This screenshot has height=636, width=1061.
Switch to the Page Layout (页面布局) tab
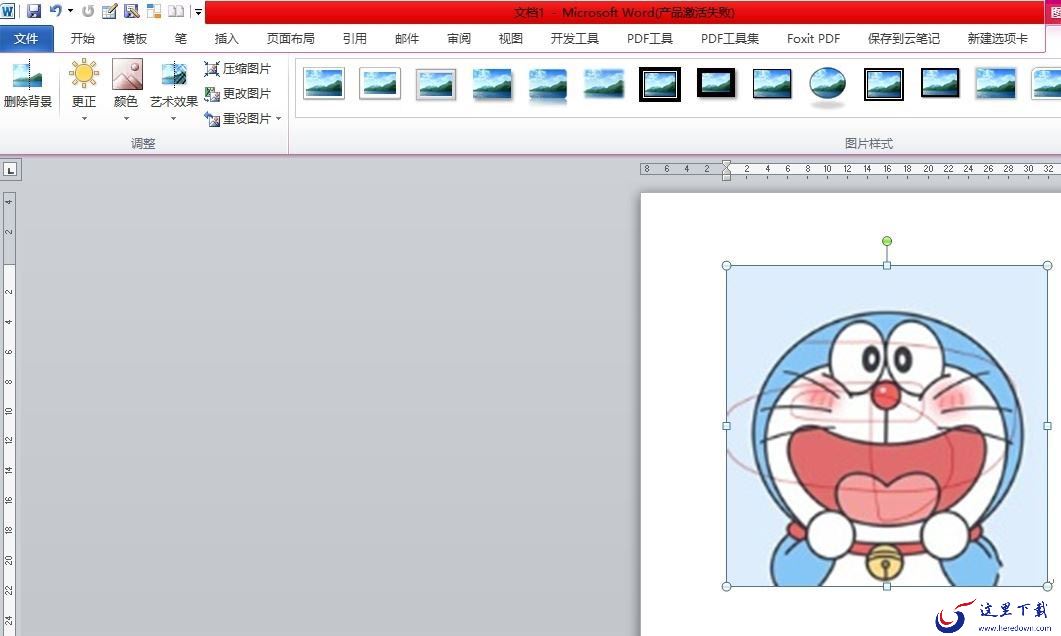point(290,39)
